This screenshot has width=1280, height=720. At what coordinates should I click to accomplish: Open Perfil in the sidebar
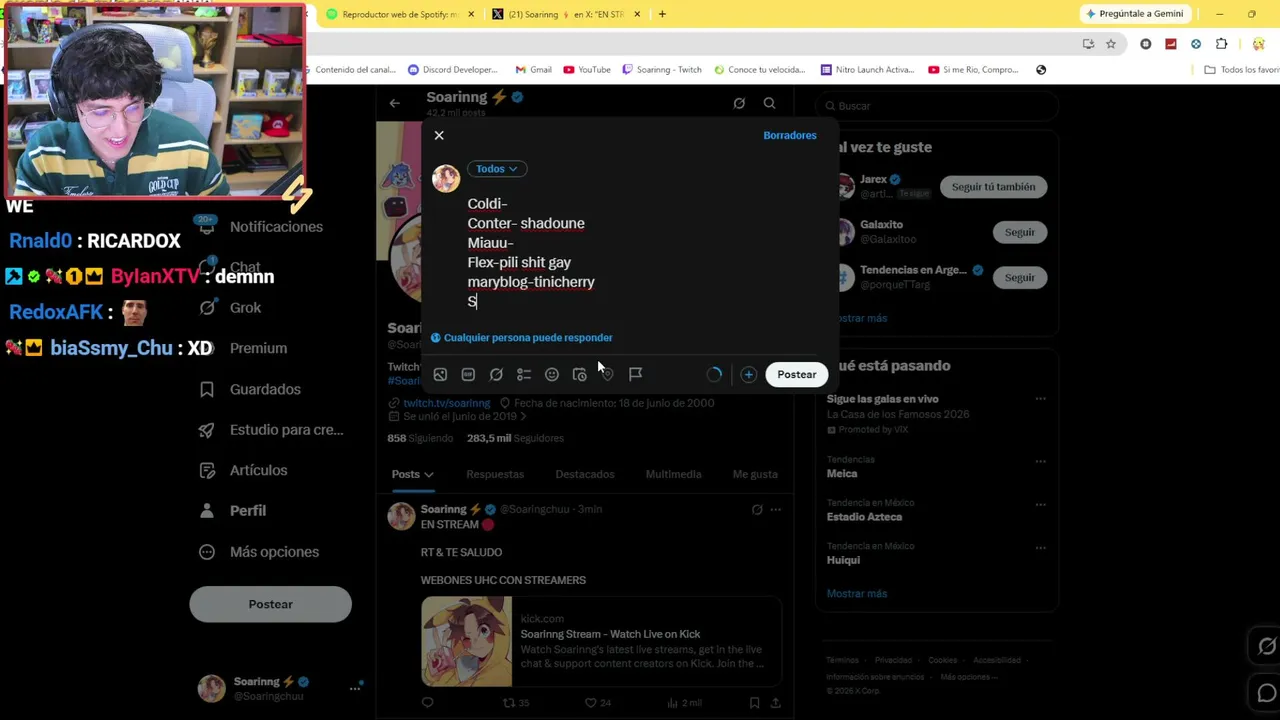click(233, 511)
